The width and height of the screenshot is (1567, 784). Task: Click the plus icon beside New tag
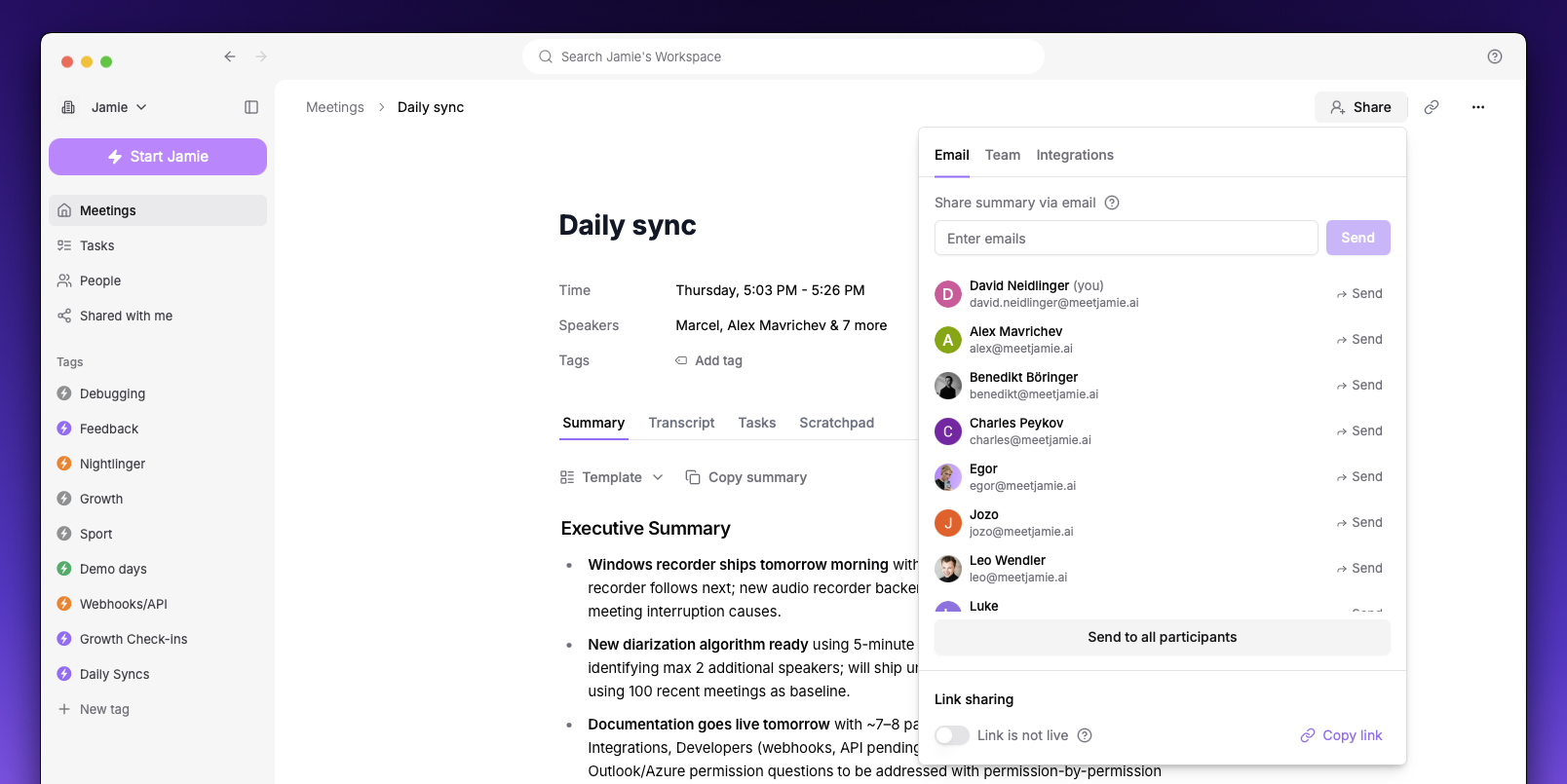click(64, 709)
